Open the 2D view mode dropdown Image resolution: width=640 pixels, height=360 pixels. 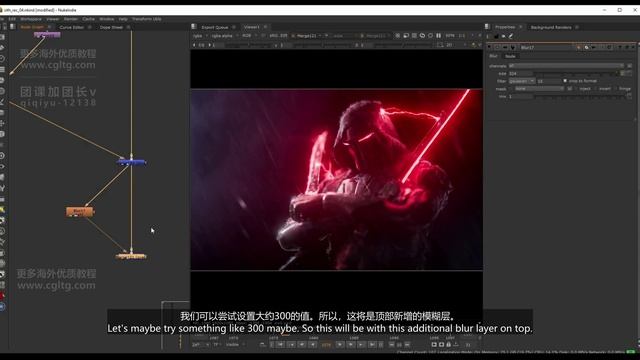(454, 45)
